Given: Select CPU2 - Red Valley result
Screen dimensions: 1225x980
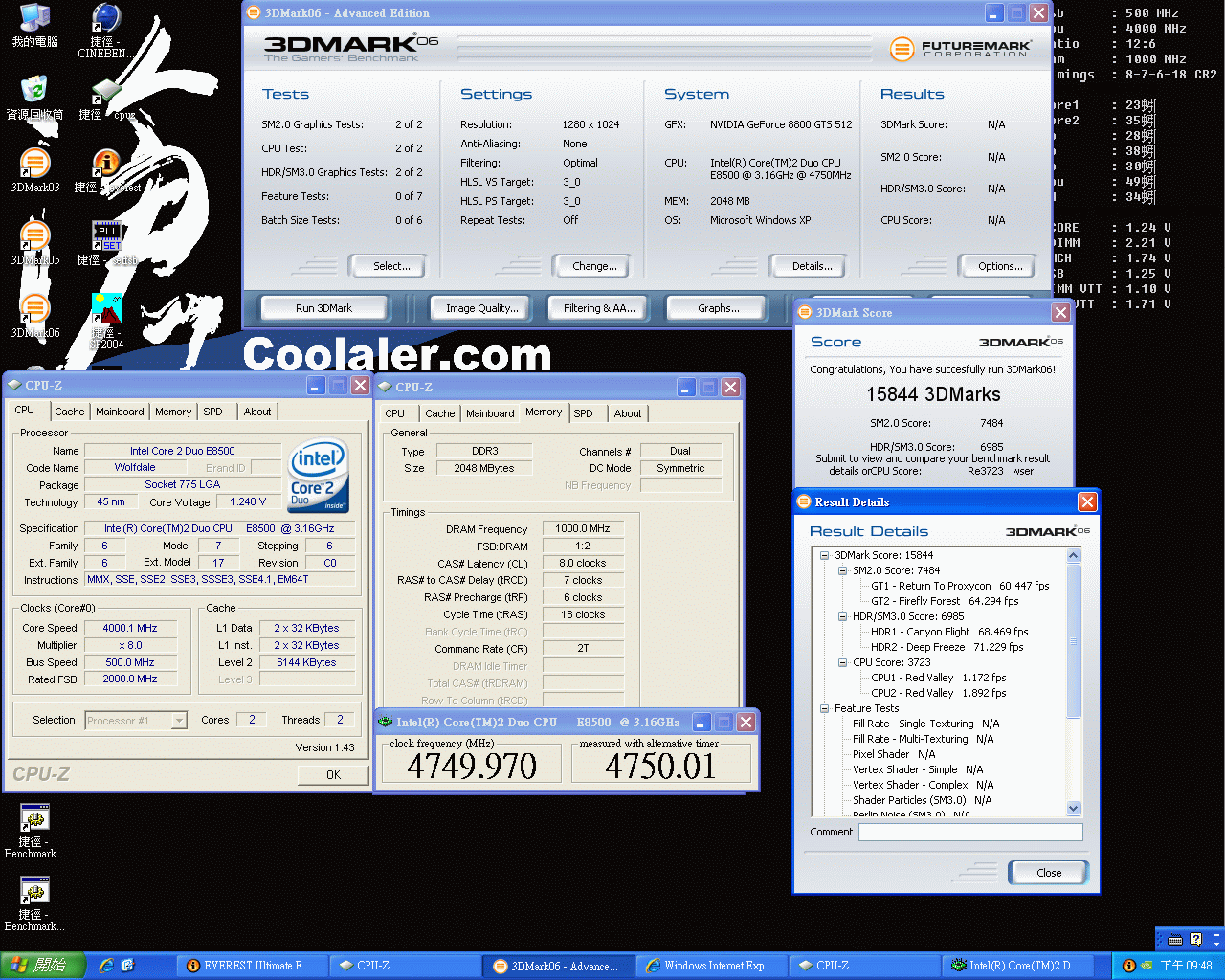Looking at the screenshot, I should [939, 693].
